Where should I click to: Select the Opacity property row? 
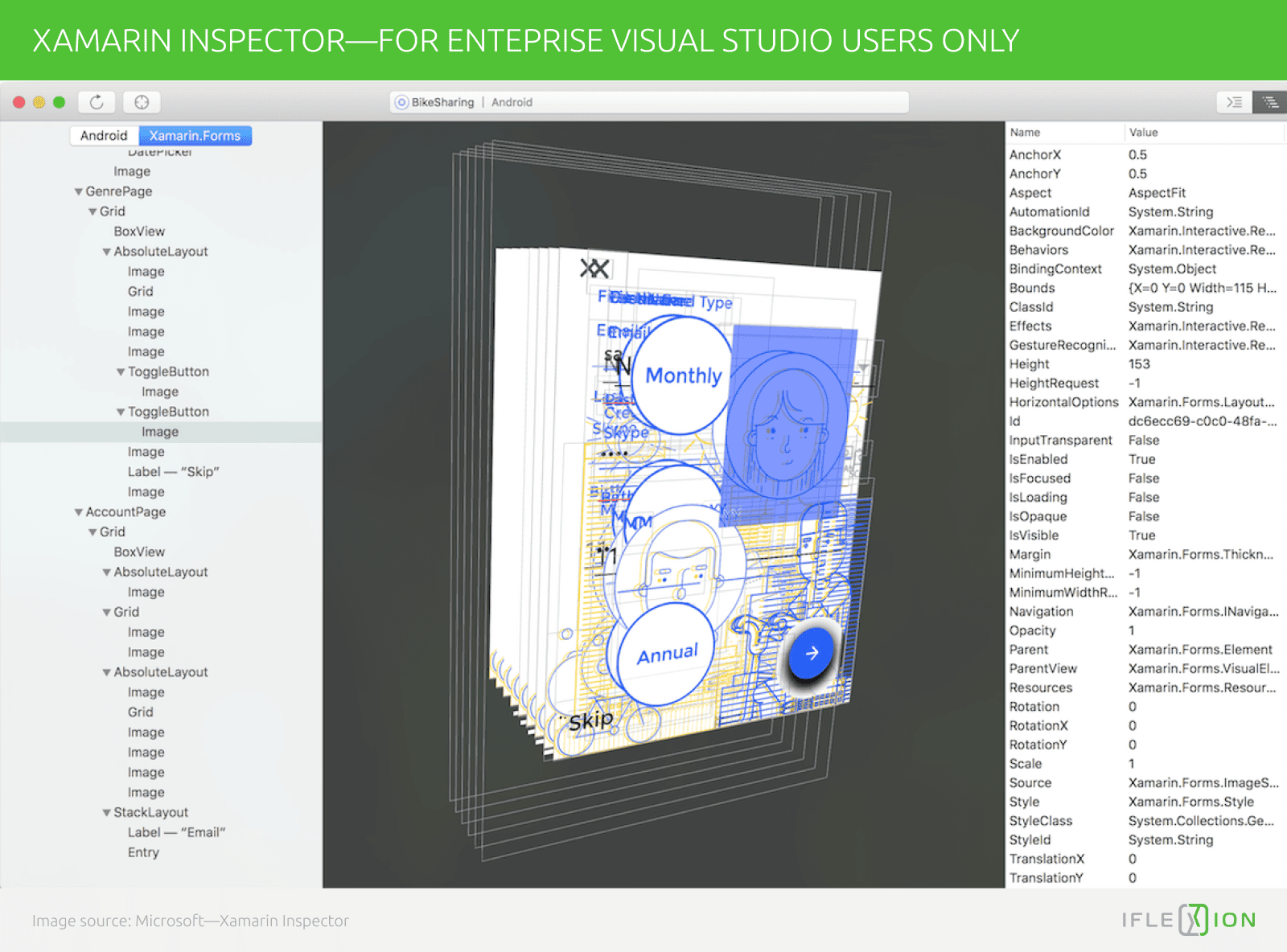coord(1145,631)
